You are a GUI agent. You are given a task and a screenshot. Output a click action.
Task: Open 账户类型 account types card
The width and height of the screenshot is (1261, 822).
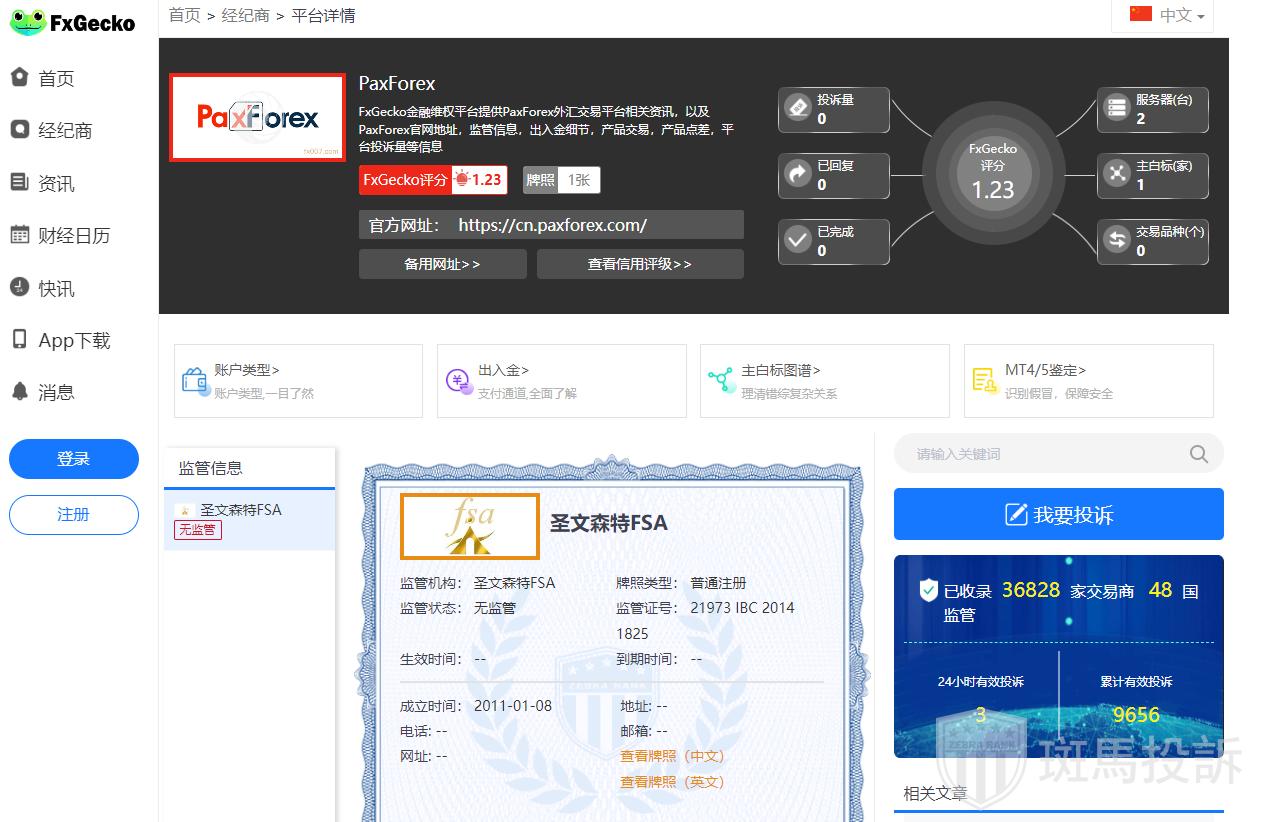tap(298, 380)
